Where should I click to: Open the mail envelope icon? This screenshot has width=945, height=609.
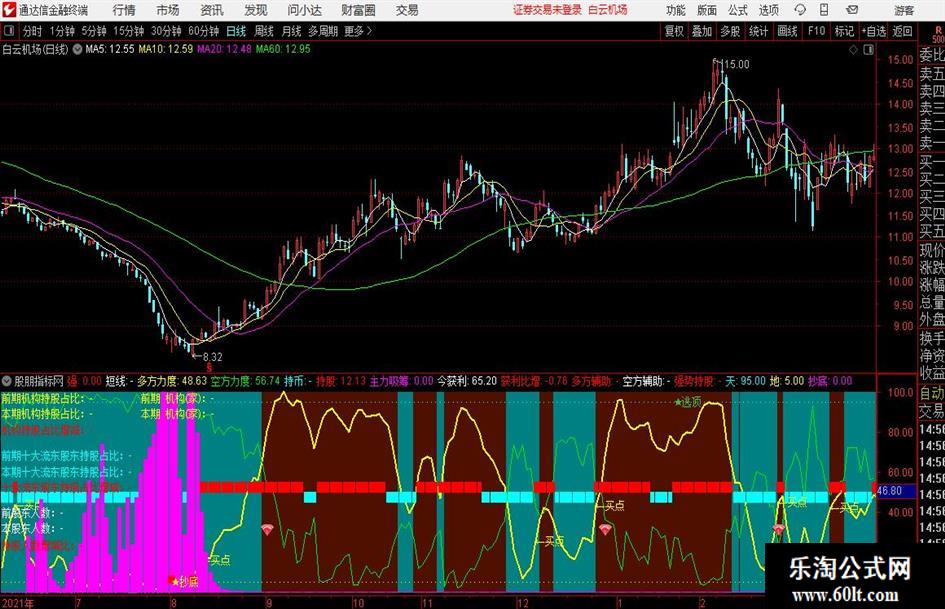[x=852, y=10]
